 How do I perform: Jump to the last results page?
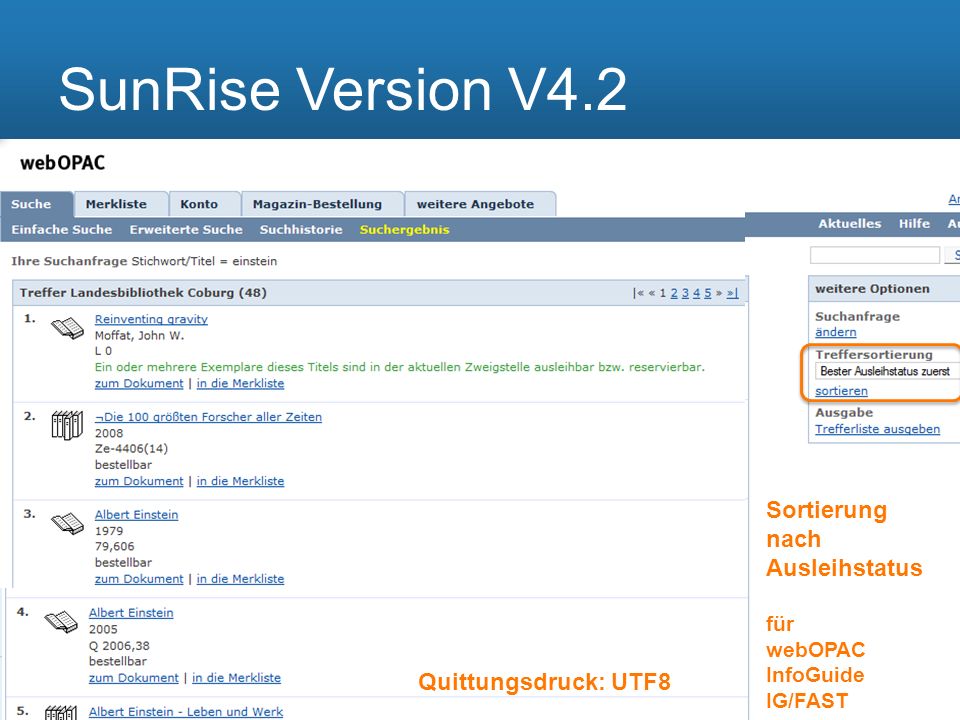click(732, 293)
